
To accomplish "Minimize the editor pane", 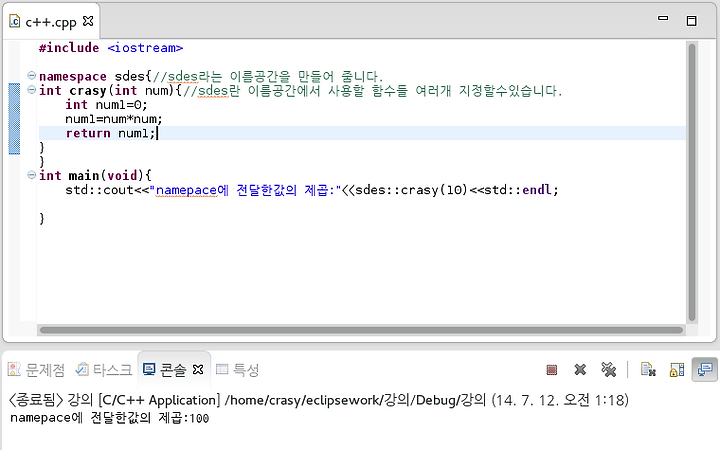I will pyautogui.click(x=663, y=18).
